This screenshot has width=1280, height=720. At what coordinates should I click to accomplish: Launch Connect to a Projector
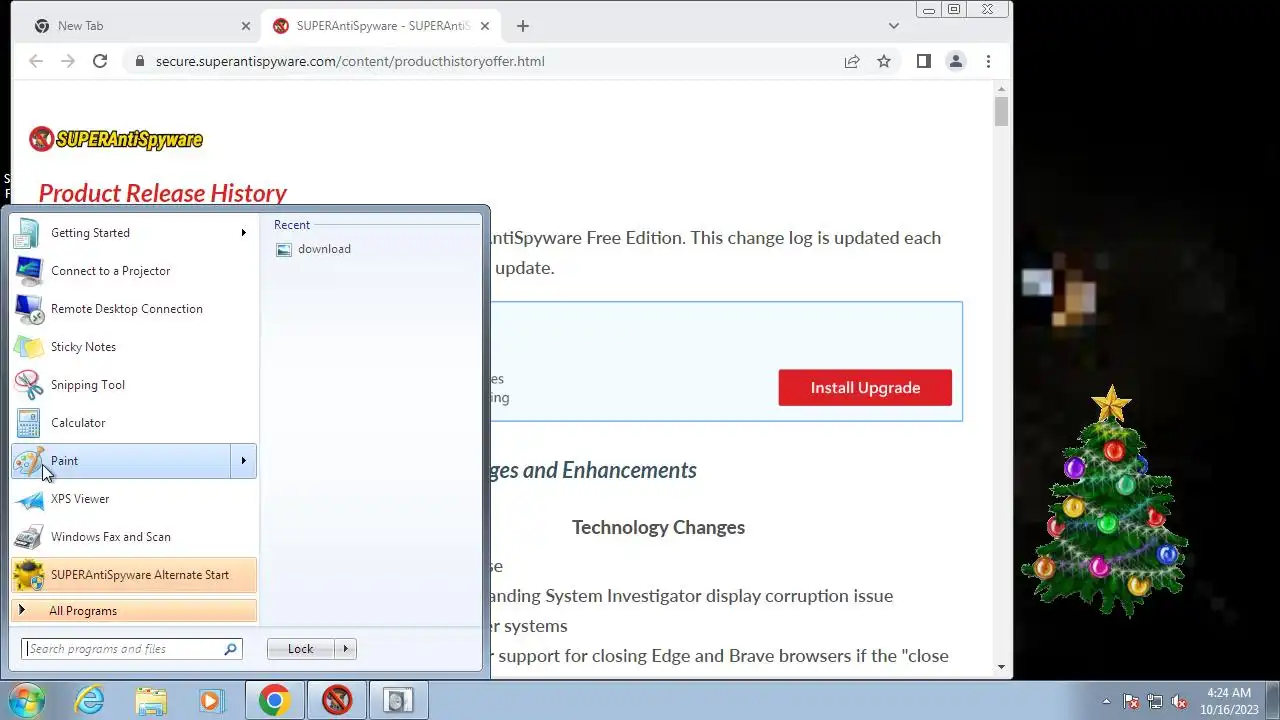[x=134, y=271]
